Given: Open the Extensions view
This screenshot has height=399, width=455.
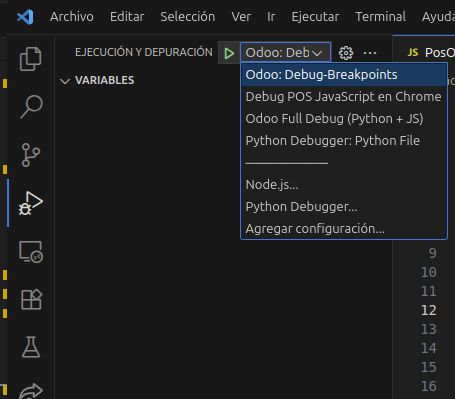Looking at the screenshot, I should pyautogui.click(x=31, y=299).
